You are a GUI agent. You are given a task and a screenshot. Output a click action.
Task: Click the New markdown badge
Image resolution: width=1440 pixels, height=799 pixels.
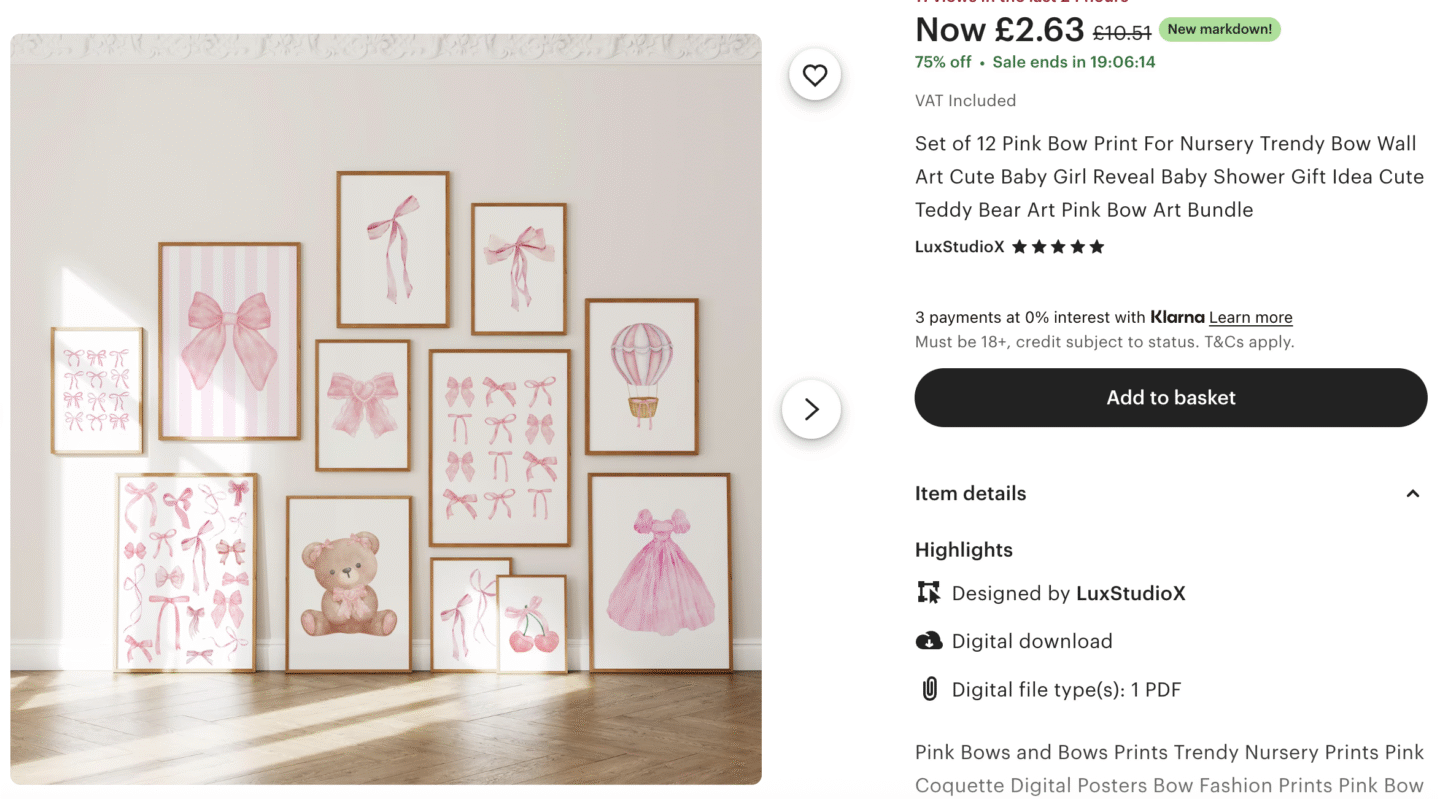tap(1219, 30)
